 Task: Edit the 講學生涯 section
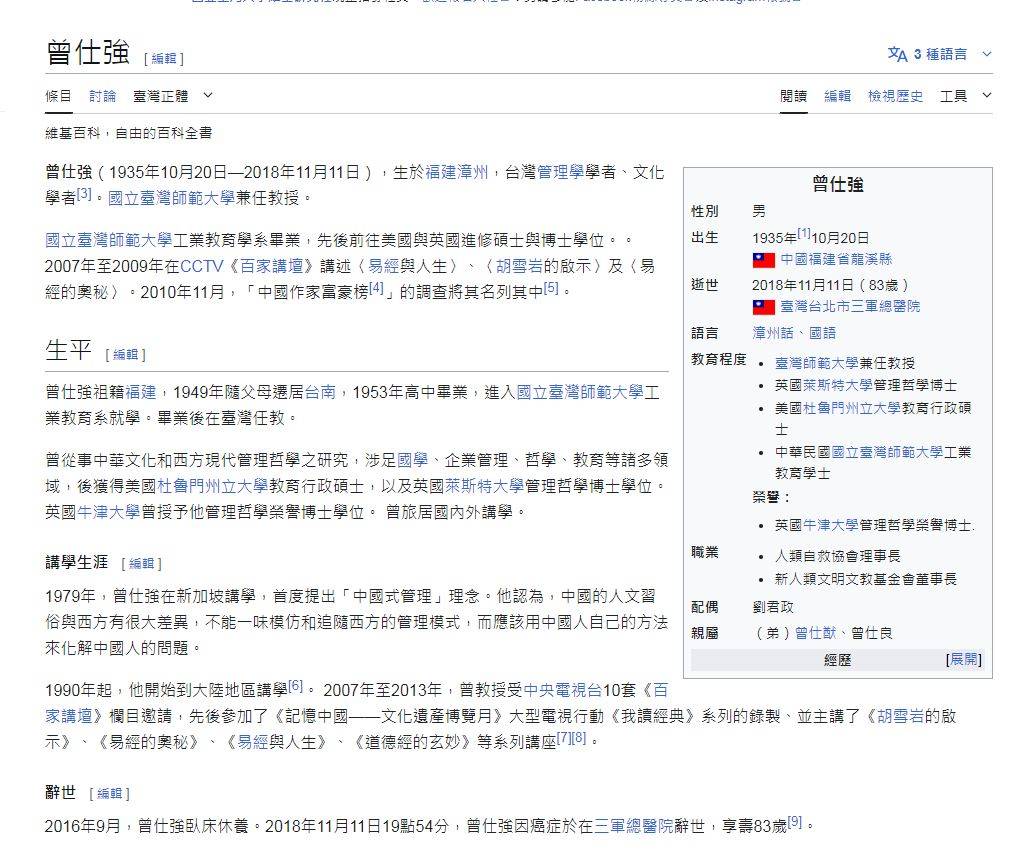[144, 564]
